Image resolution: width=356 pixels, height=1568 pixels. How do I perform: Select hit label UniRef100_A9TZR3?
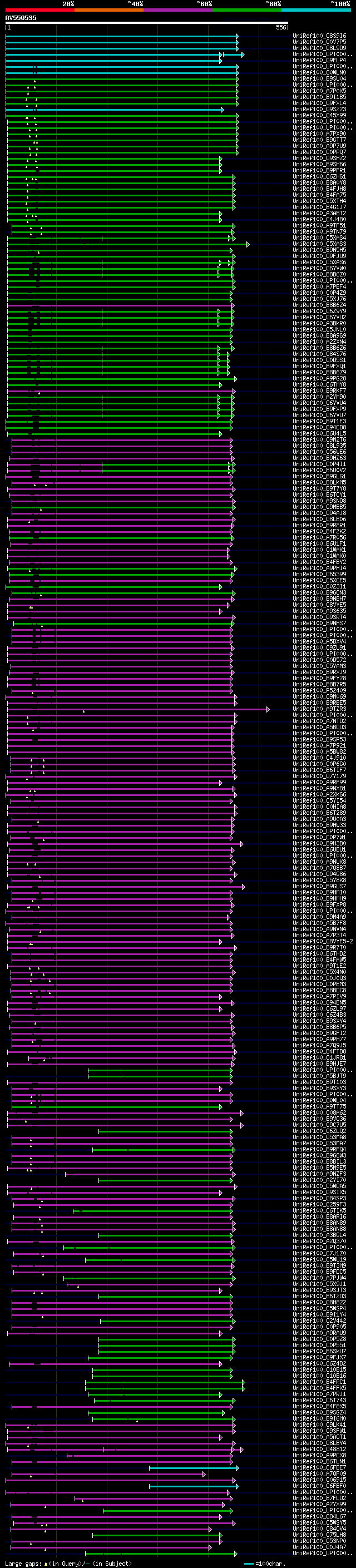[319, 709]
